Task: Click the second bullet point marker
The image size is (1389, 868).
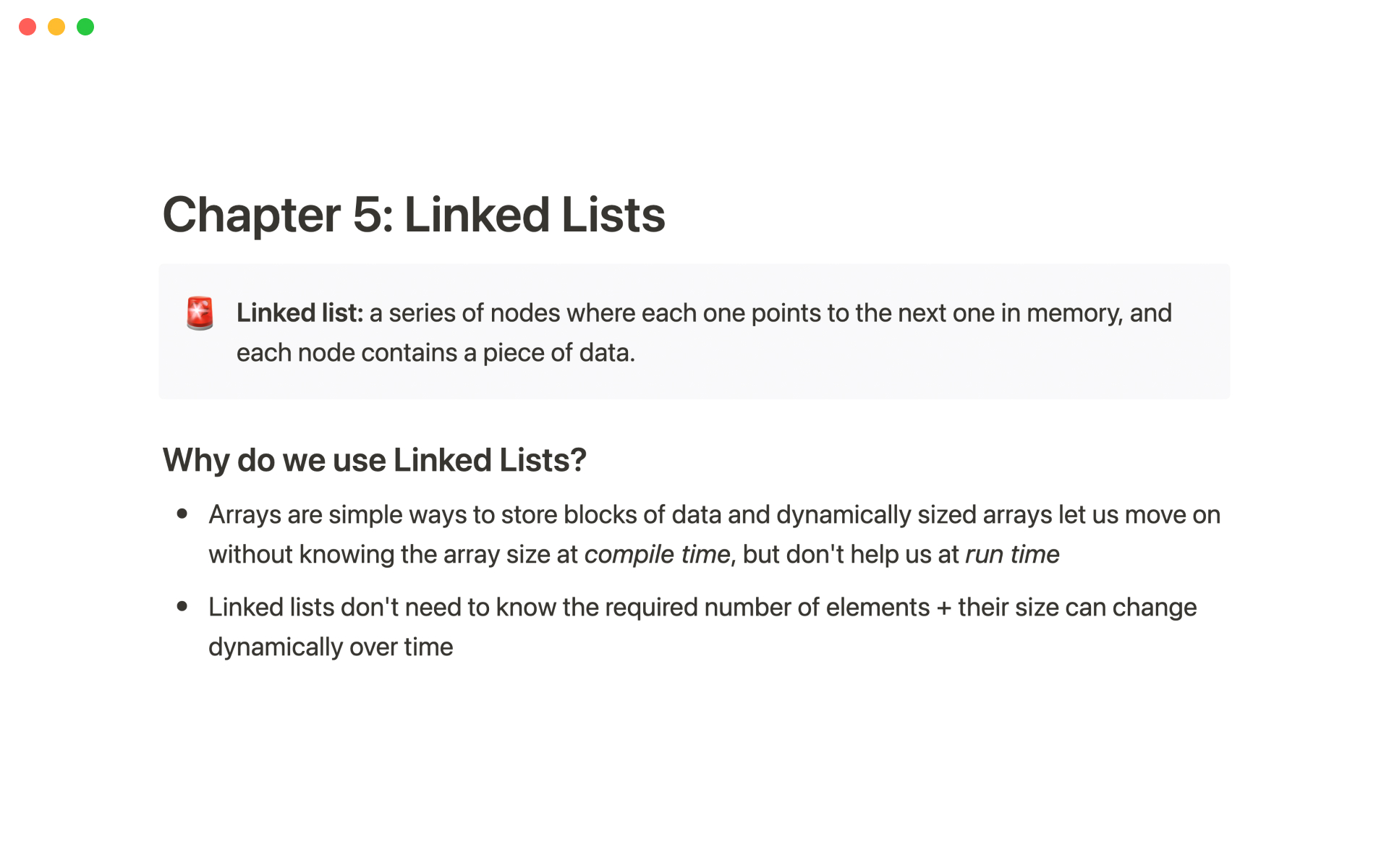Action: click(182, 607)
